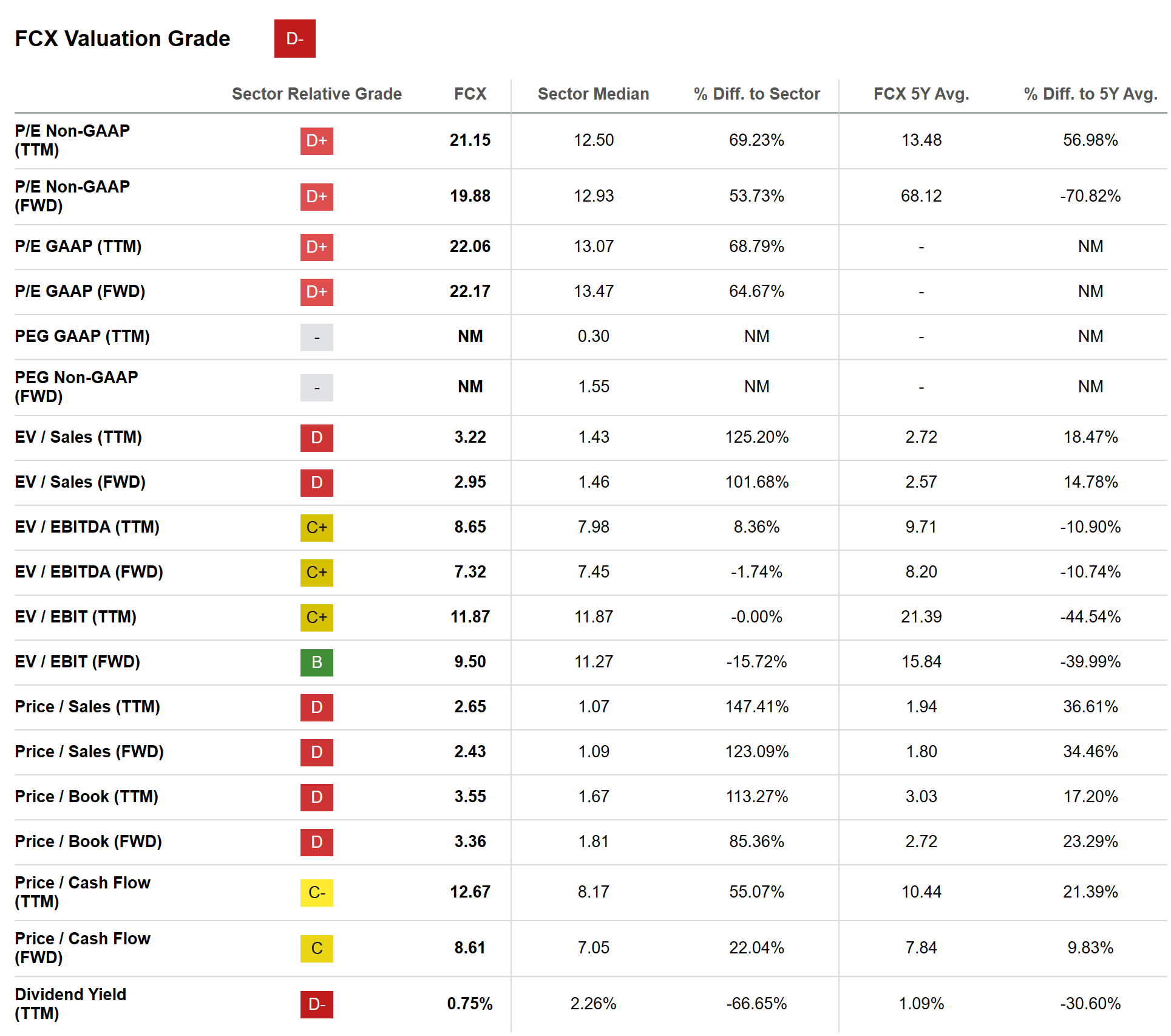Click the D grade badge for Price / Sales (FWD)

click(316, 752)
